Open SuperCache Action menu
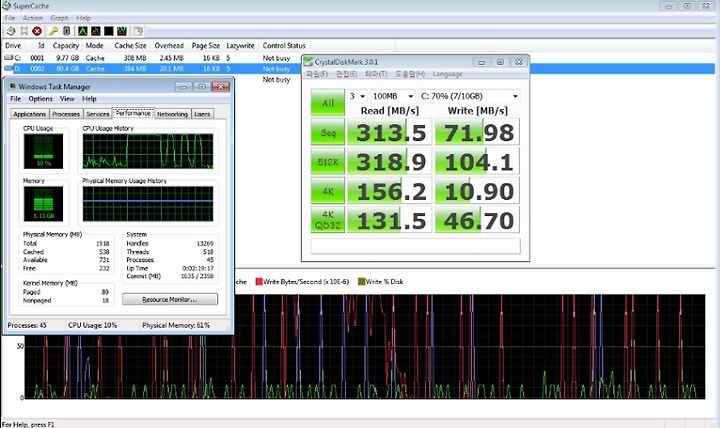720x428 pixels. pos(33,18)
